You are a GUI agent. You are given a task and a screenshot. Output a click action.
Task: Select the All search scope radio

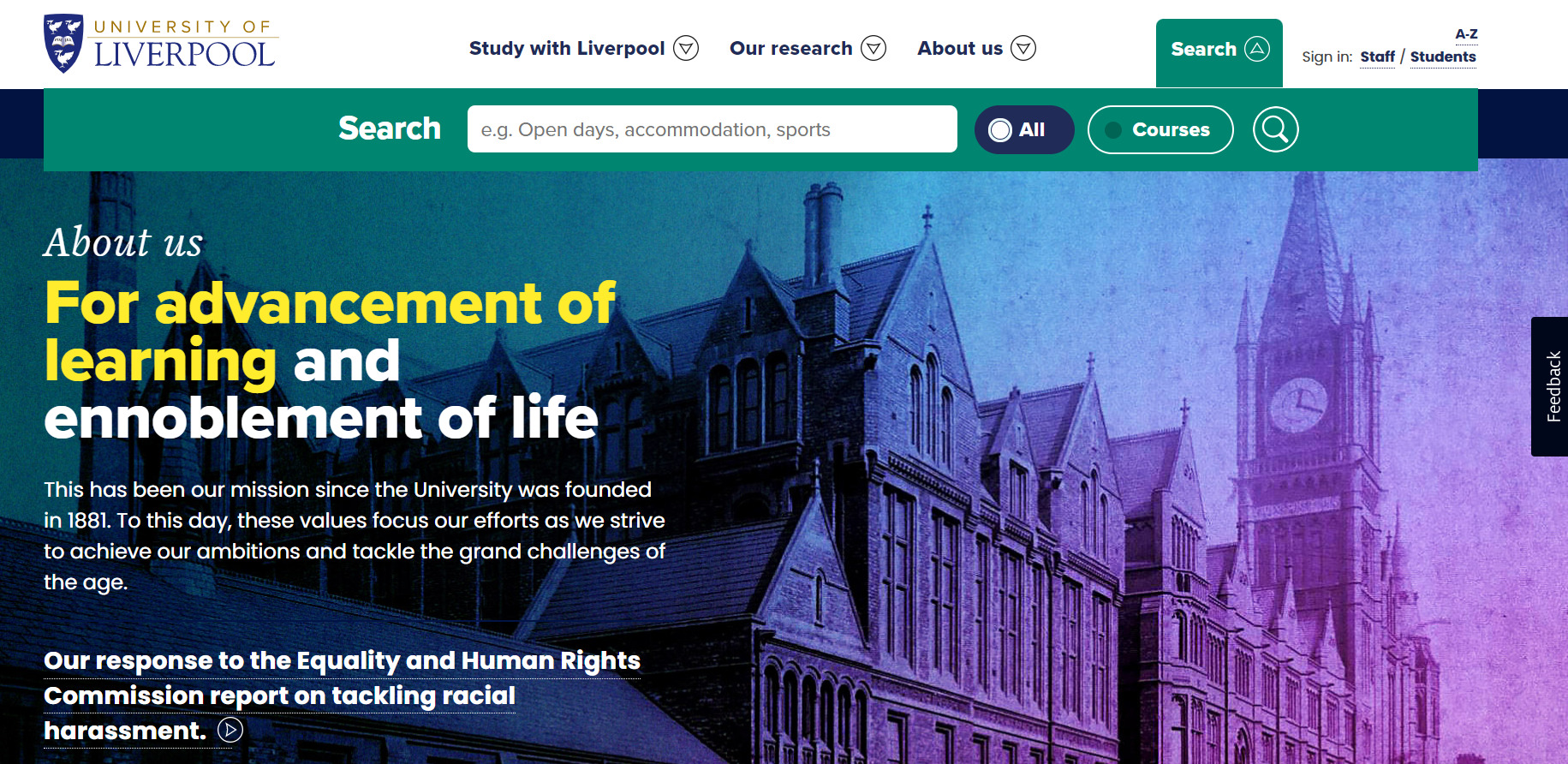(x=1024, y=129)
